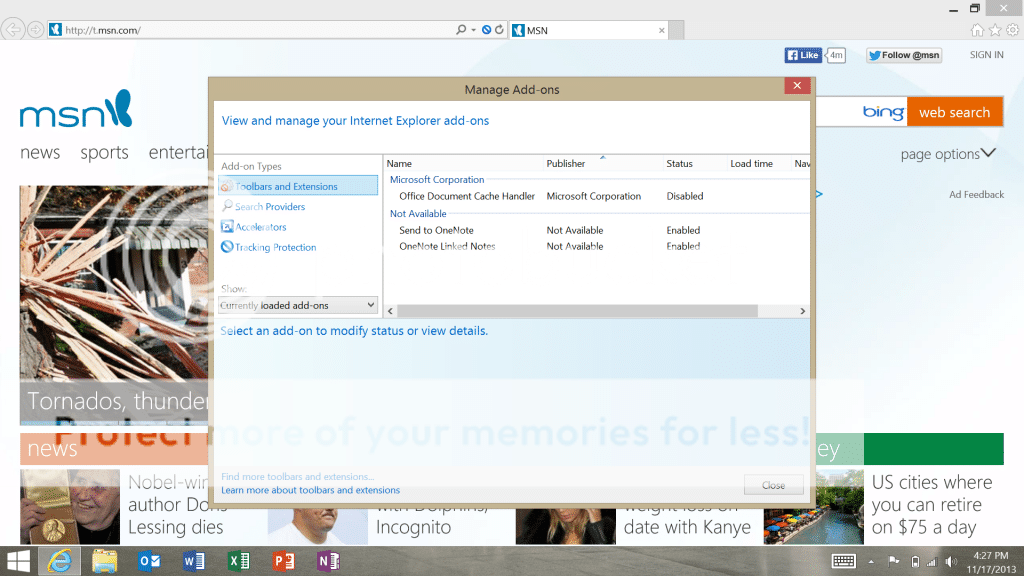
Task: Open OneNote from the taskbar
Action: (327, 561)
